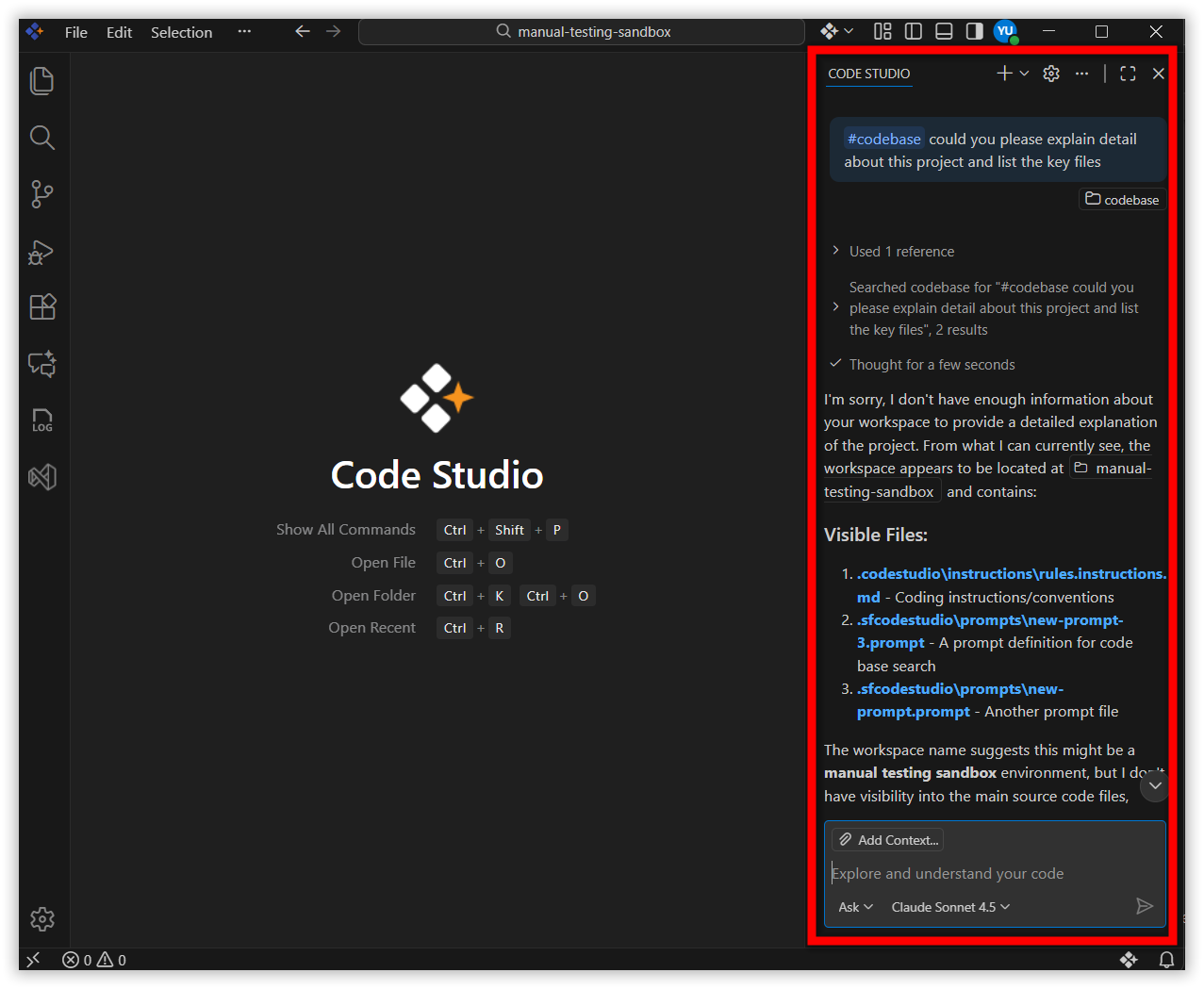Toggle primary side bar visibility
Screen dimensions: 1204x989
tap(914, 31)
